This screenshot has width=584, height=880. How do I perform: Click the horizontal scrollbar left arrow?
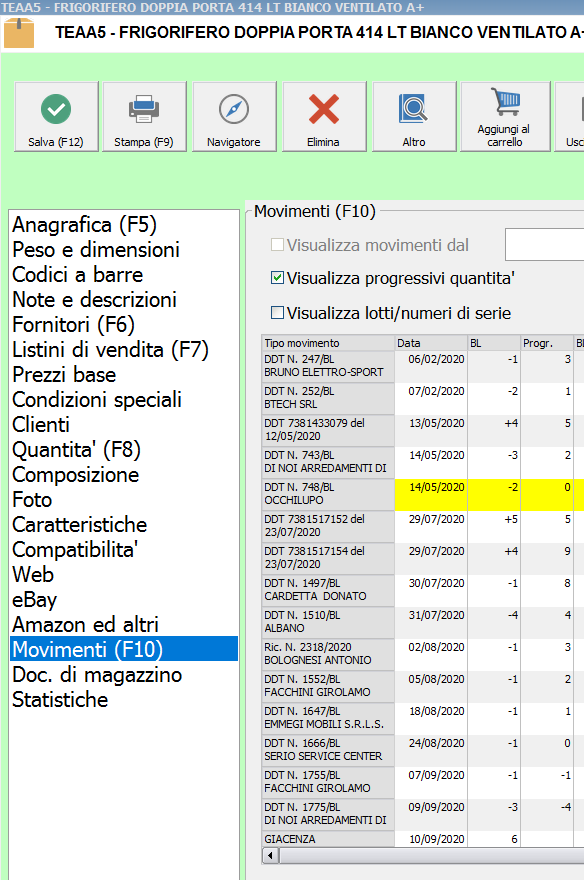pos(270,856)
